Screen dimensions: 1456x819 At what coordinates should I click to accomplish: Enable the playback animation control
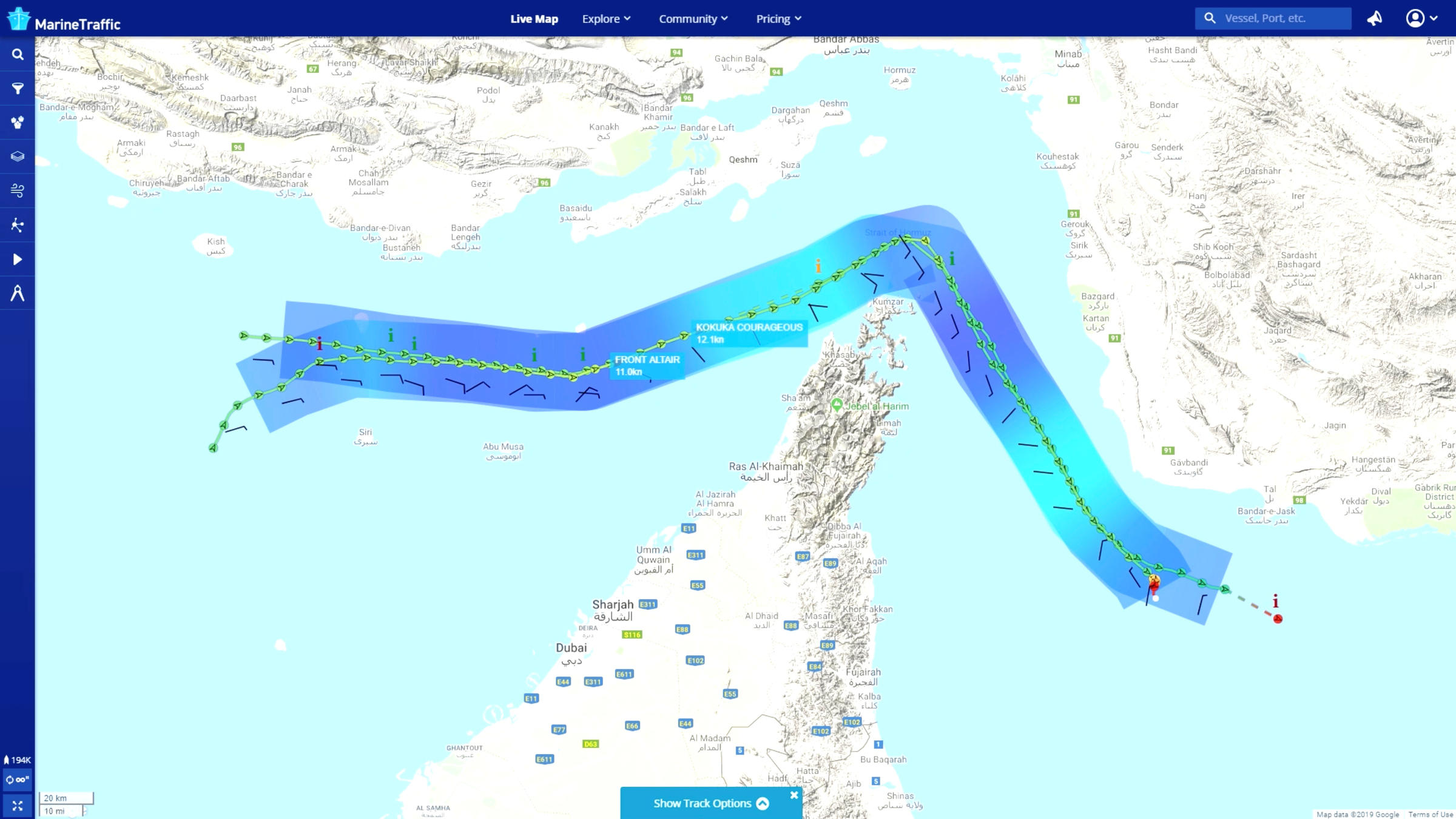coord(17,258)
